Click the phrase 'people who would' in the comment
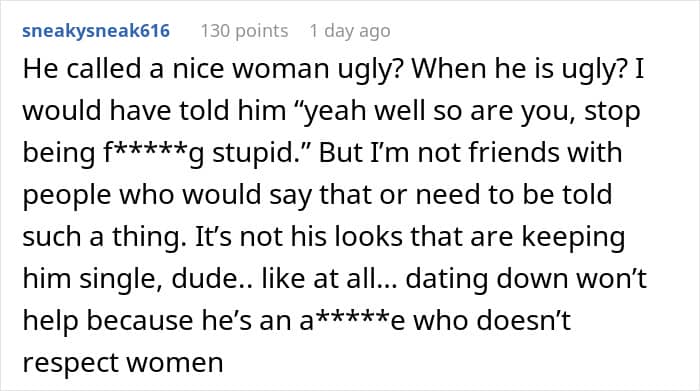Screen dimensions: 700x391 point(142,195)
